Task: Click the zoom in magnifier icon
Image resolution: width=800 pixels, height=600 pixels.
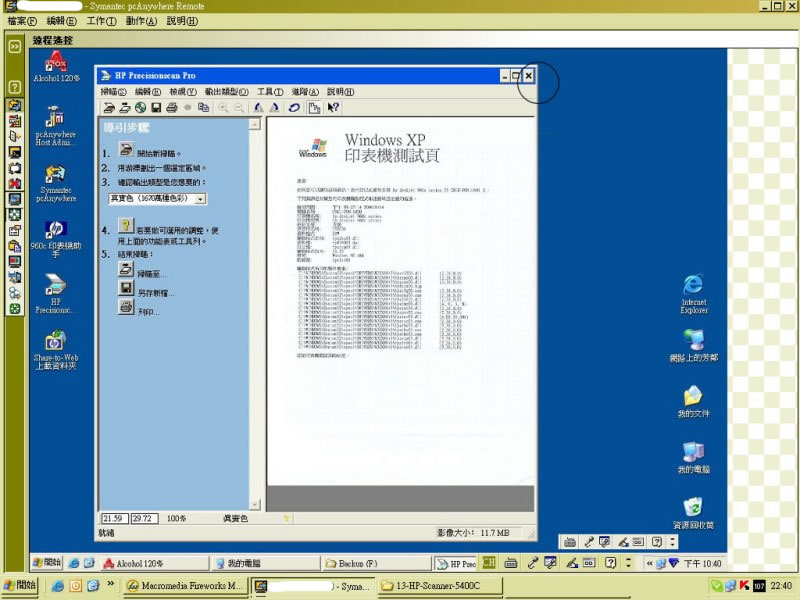Action: tap(223, 108)
